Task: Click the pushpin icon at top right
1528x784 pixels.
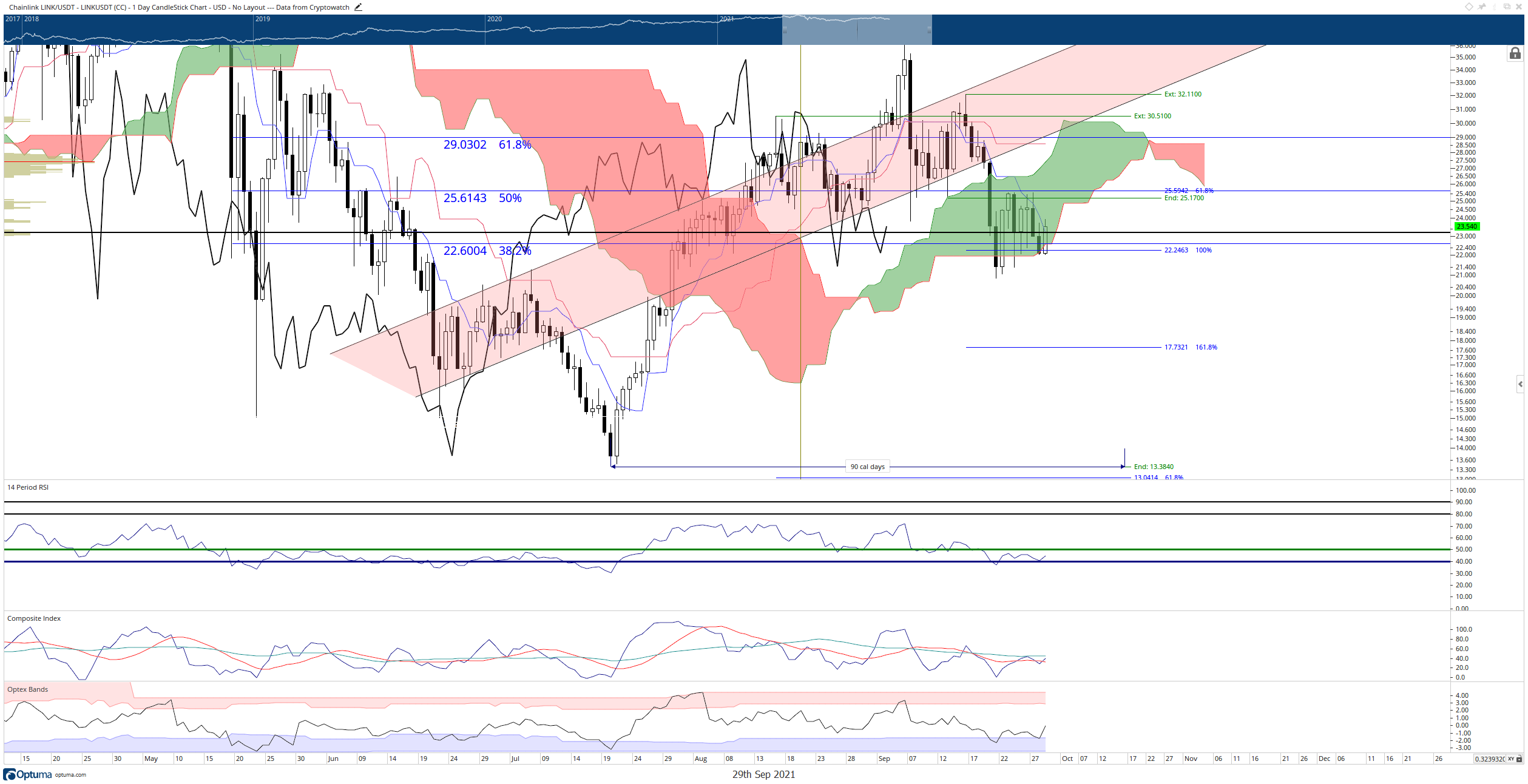Action: [x=1482, y=7]
